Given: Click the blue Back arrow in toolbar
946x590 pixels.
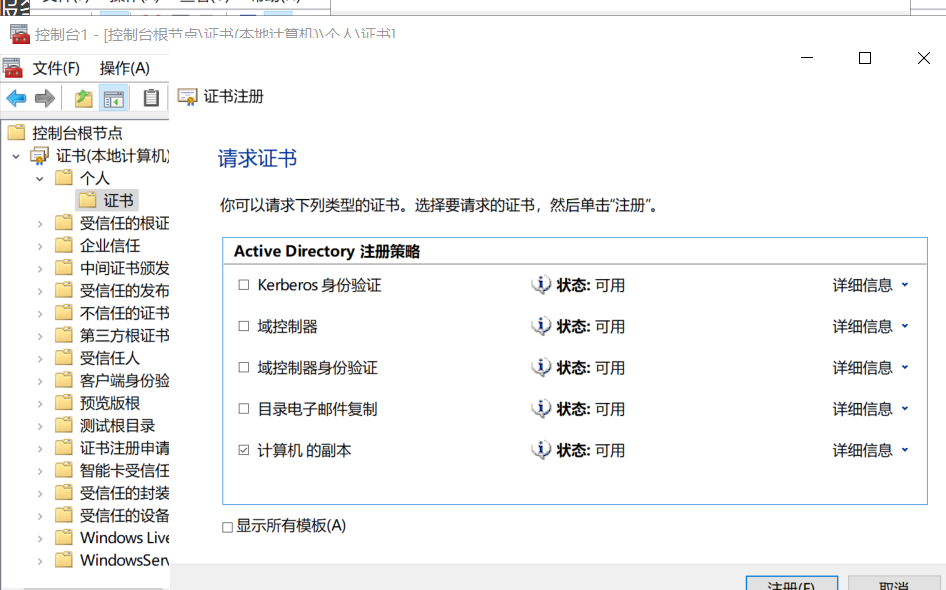Looking at the screenshot, I should pos(16,98).
